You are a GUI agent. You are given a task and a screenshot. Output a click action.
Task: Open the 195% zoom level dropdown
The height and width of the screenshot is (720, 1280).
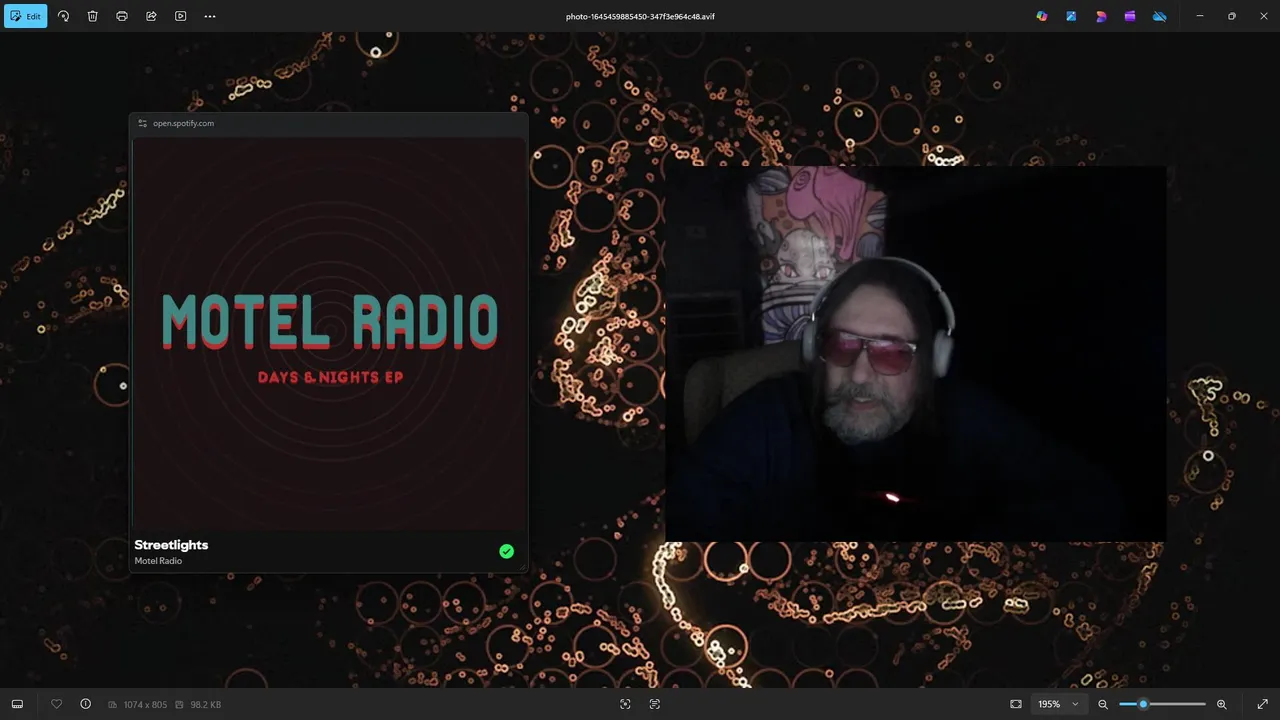[x=1058, y=704]
